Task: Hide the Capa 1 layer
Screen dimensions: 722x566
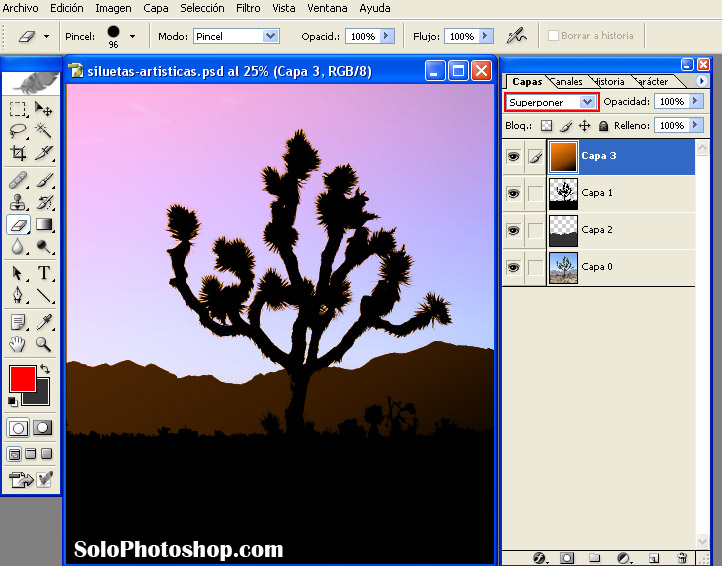Action: click(x=513, y=193)
